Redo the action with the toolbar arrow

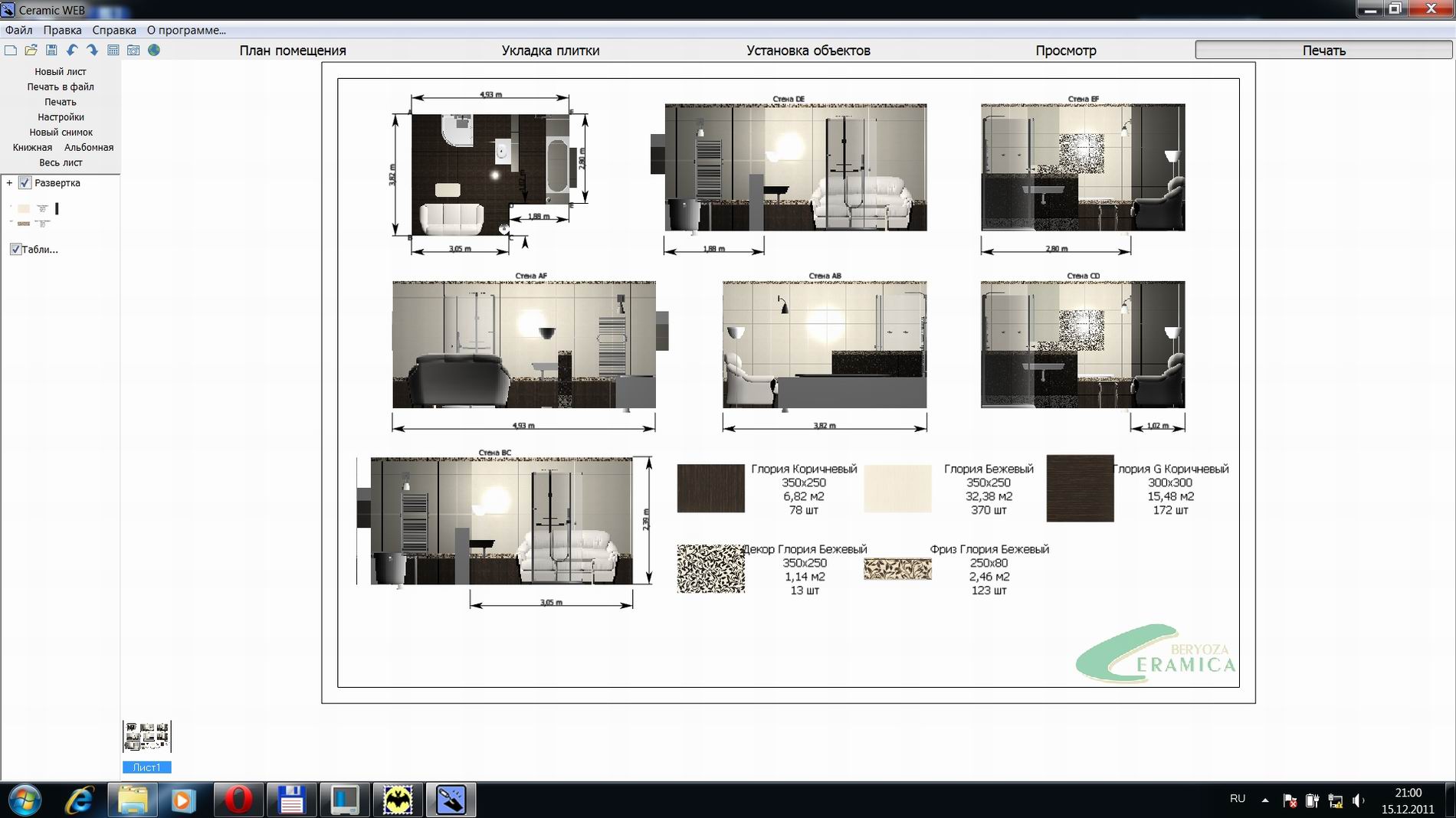tap(92, 51)
